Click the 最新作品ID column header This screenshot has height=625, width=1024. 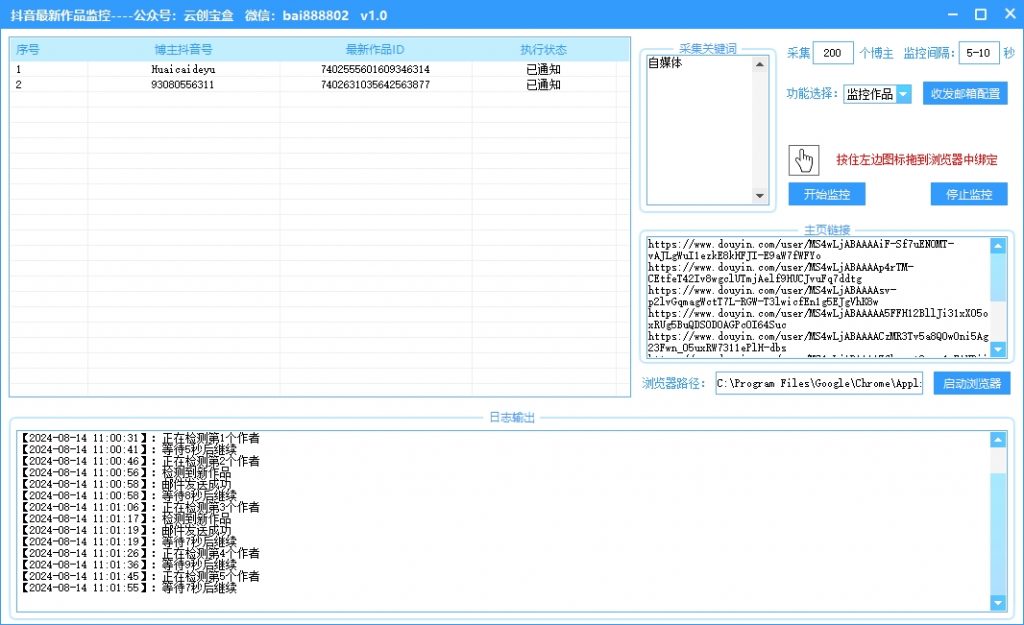375,50
